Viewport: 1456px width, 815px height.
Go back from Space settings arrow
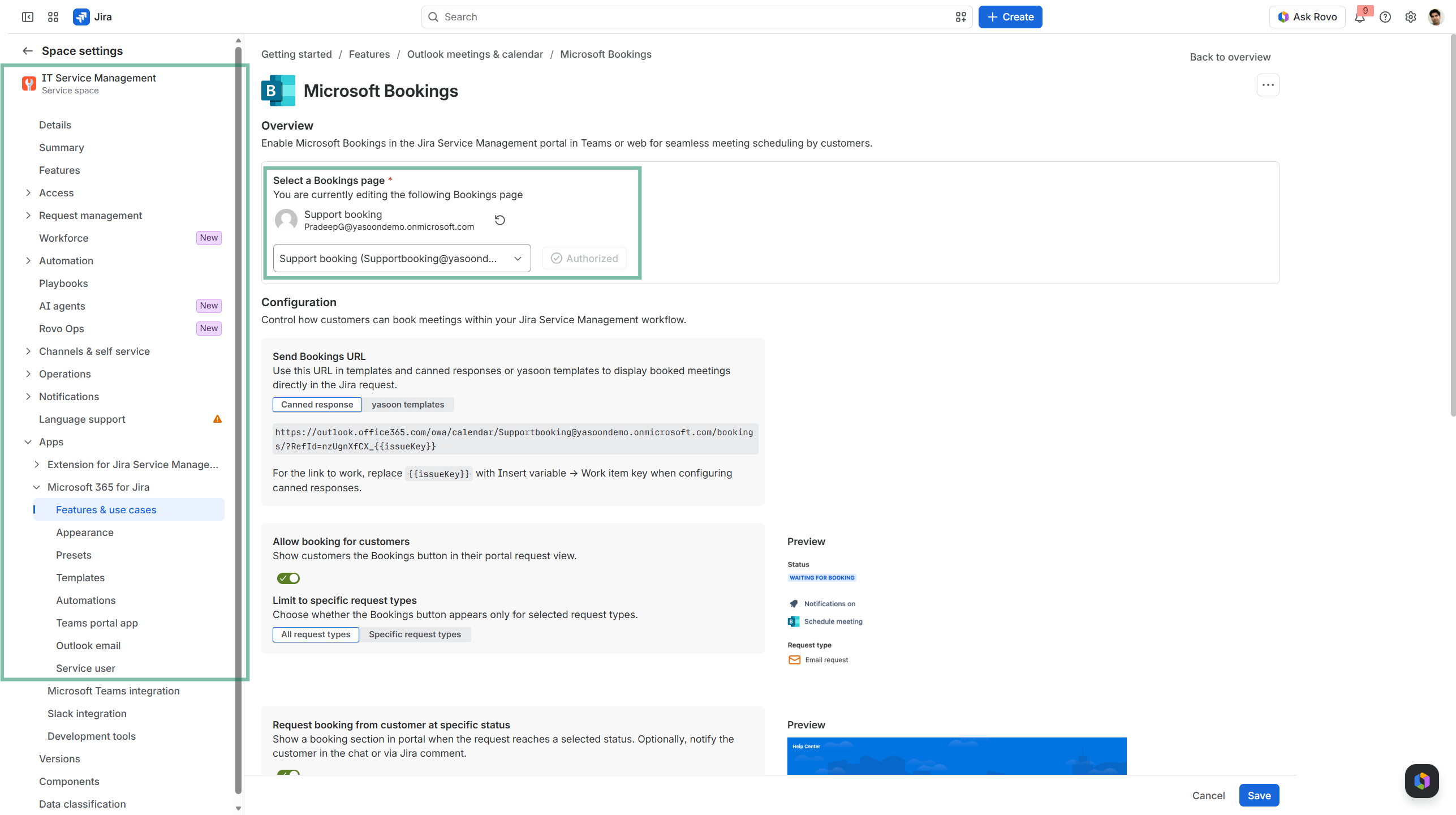click(28, 51)
